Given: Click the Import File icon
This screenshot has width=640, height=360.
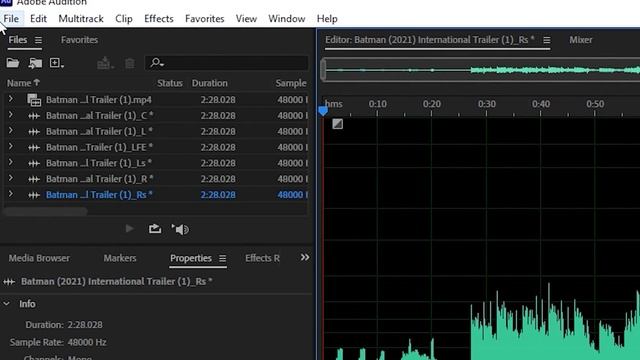Looking at the screenshot, I should point(35,63).
